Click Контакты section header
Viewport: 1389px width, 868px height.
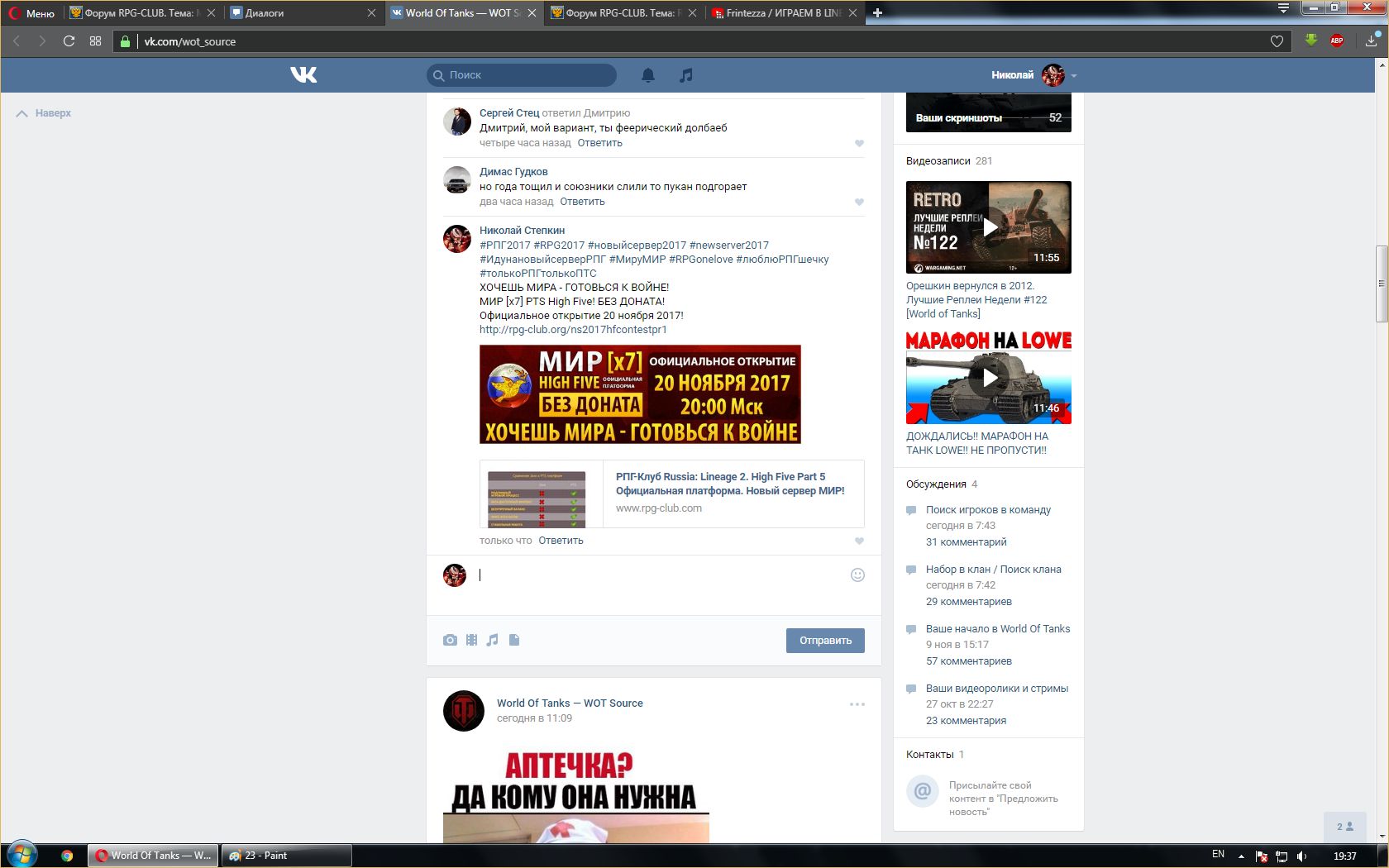(x=935, y=755)
